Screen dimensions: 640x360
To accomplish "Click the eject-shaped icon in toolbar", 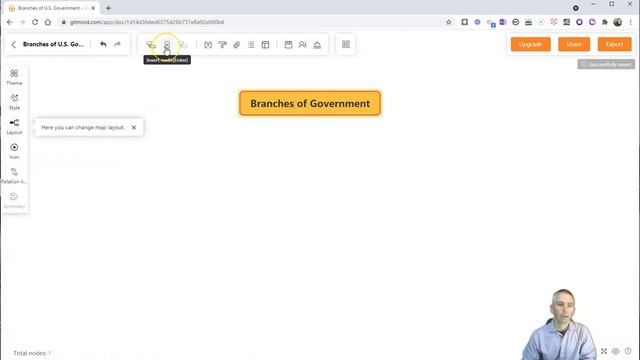I will tap(317, 44).
